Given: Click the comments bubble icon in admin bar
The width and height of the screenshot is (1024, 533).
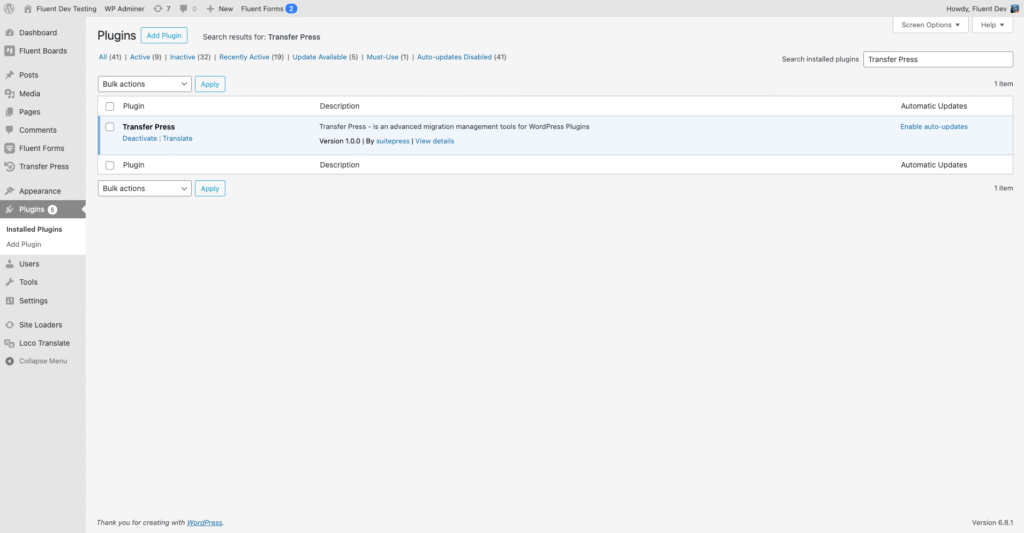Looking at the screenshot, I should point(184,8).
